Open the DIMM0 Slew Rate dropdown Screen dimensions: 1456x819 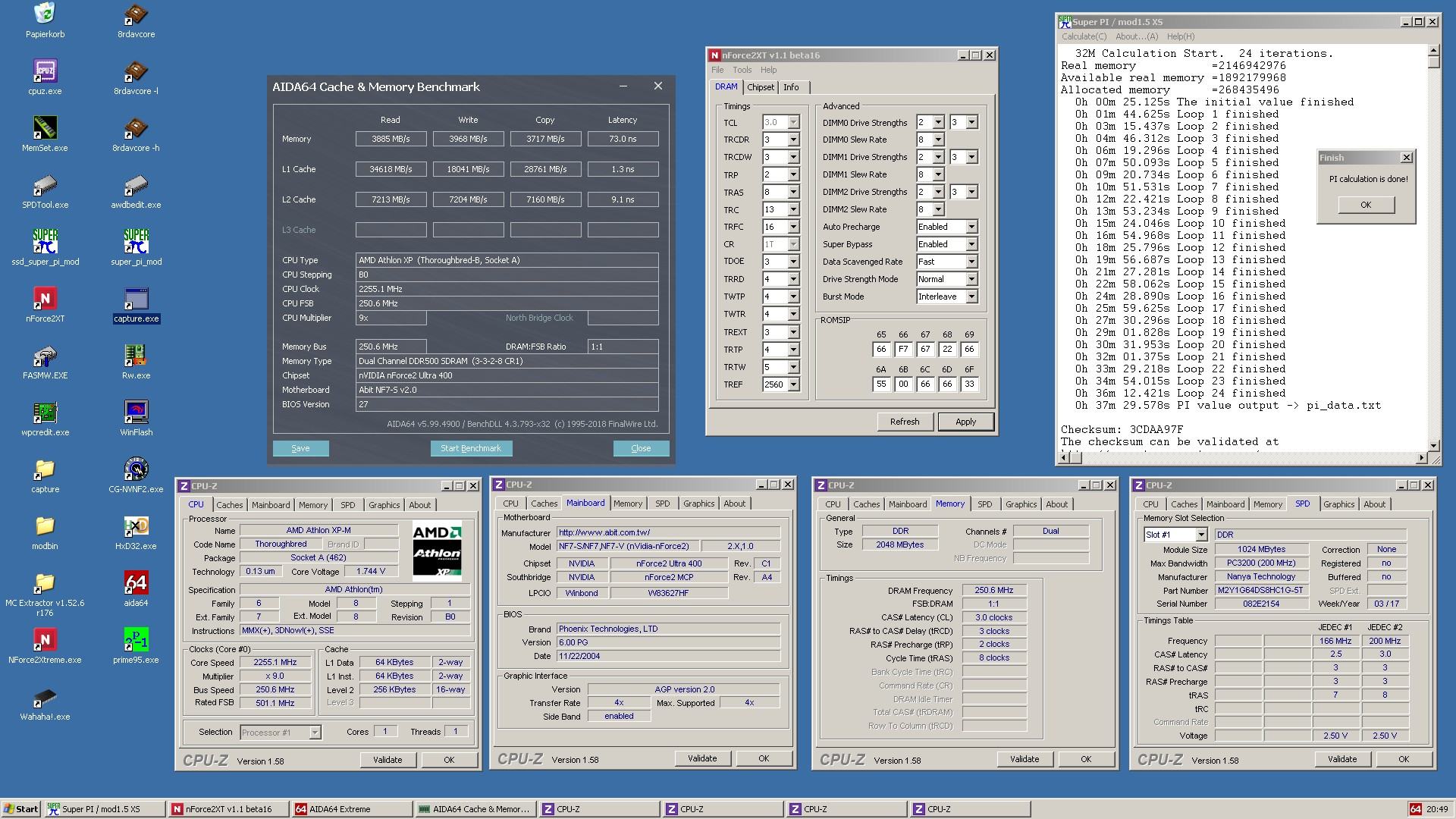[x=938, y=140]
